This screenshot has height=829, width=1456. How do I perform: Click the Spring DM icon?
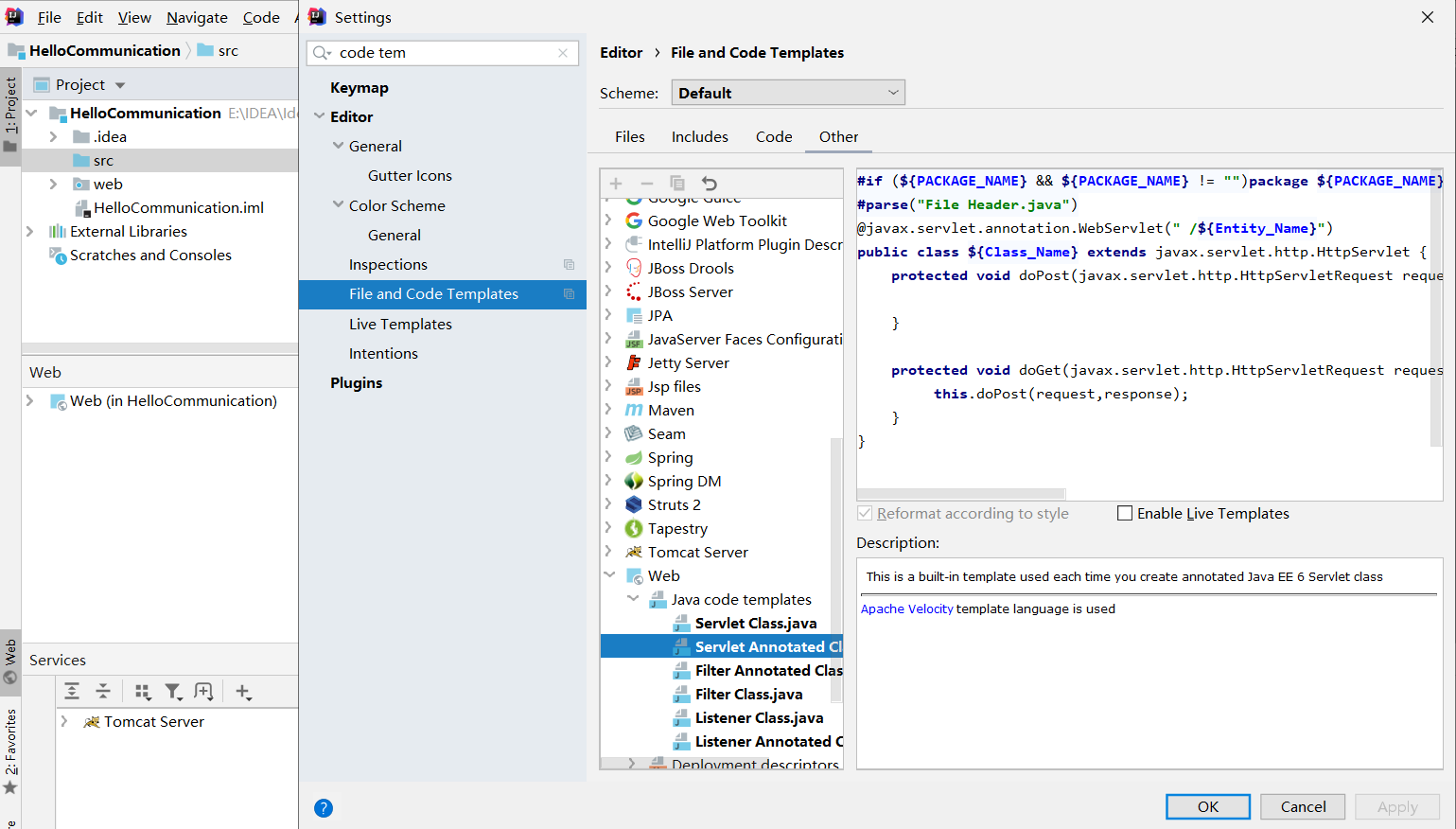[634, 481]
